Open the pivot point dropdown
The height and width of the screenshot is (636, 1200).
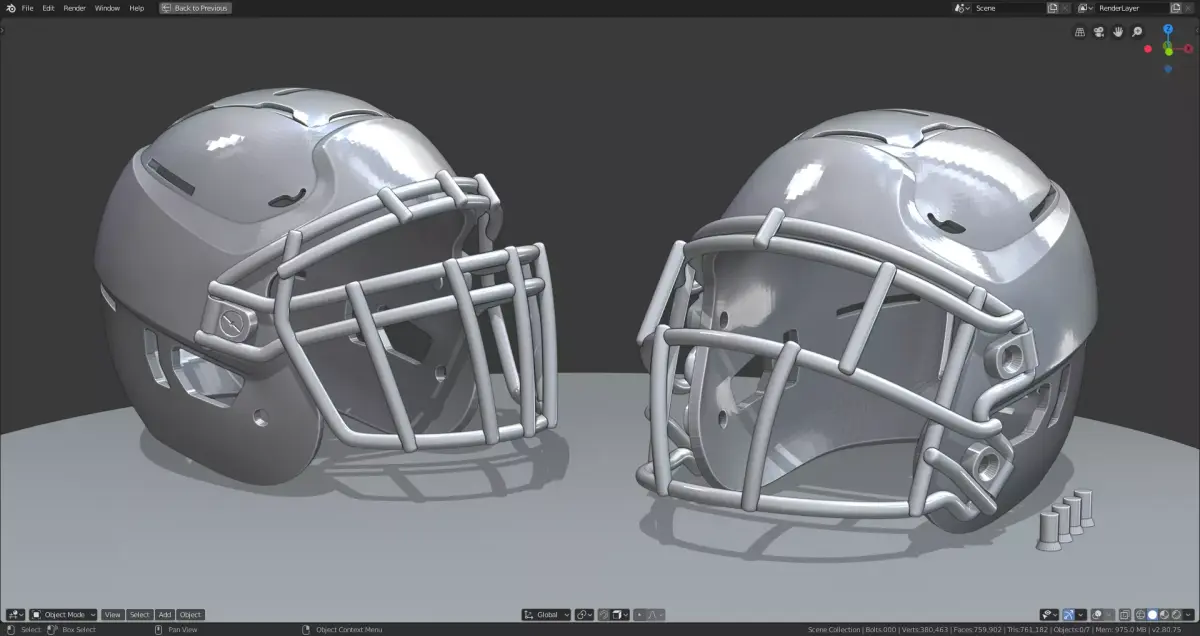click(584, 615)
